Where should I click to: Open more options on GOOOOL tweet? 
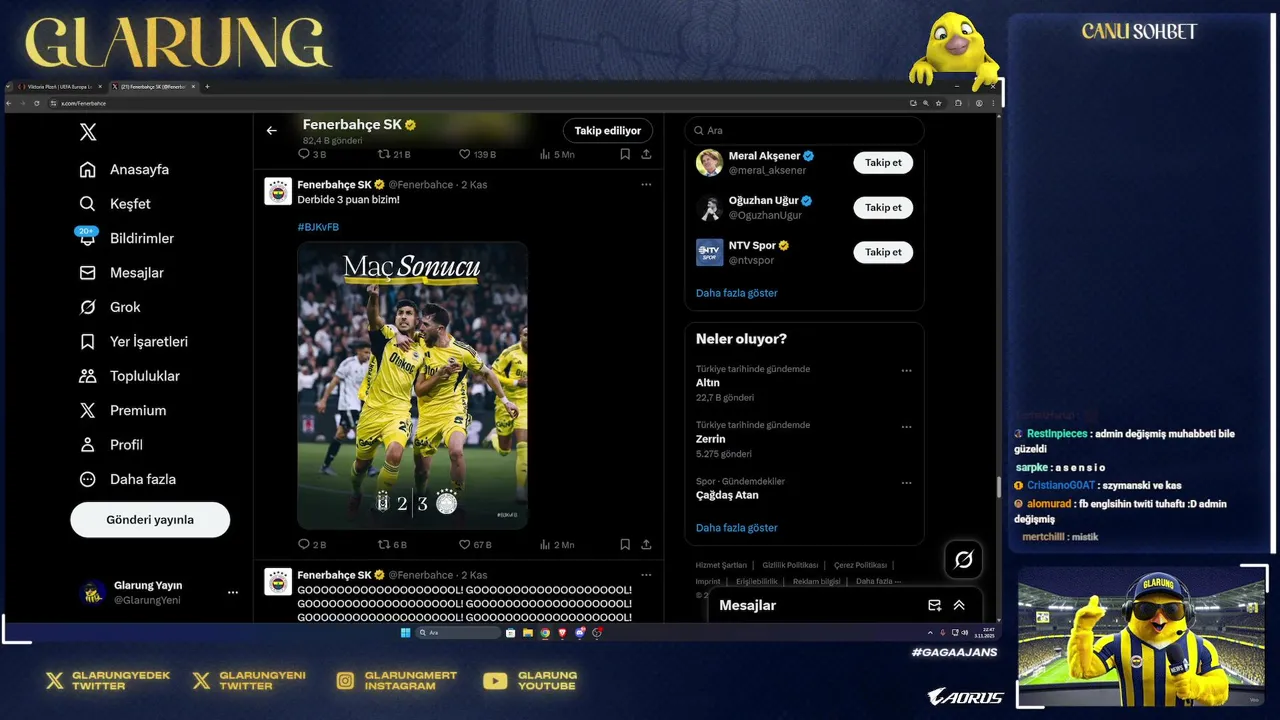pyautogui.click(x=646, y=575)
